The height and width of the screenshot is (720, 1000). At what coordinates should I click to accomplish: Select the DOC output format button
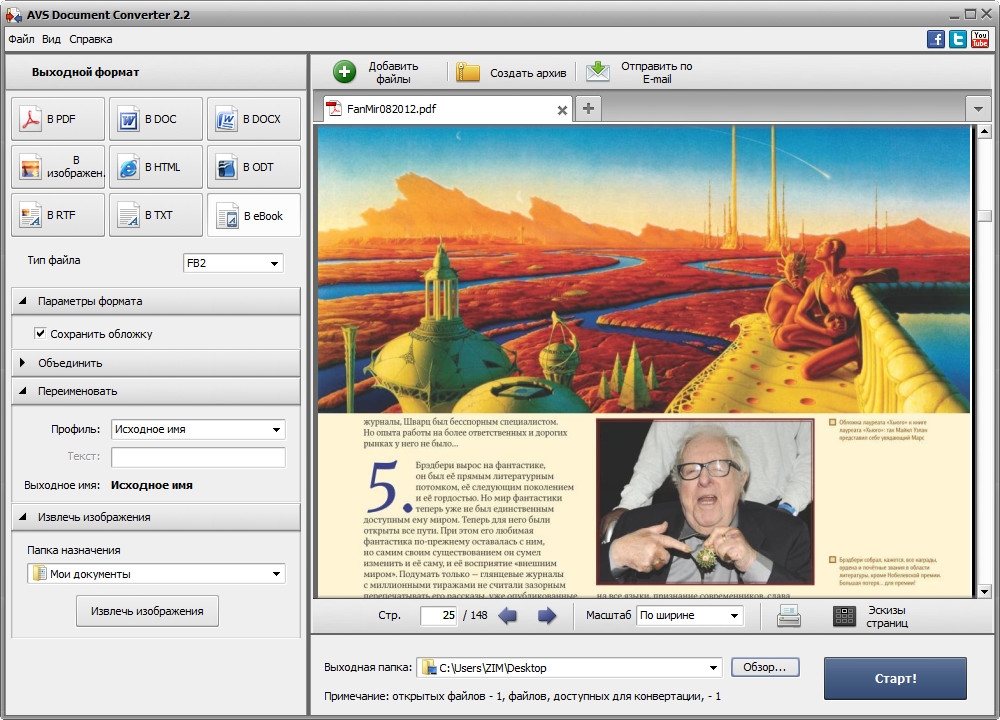click(x=156, y=119)
